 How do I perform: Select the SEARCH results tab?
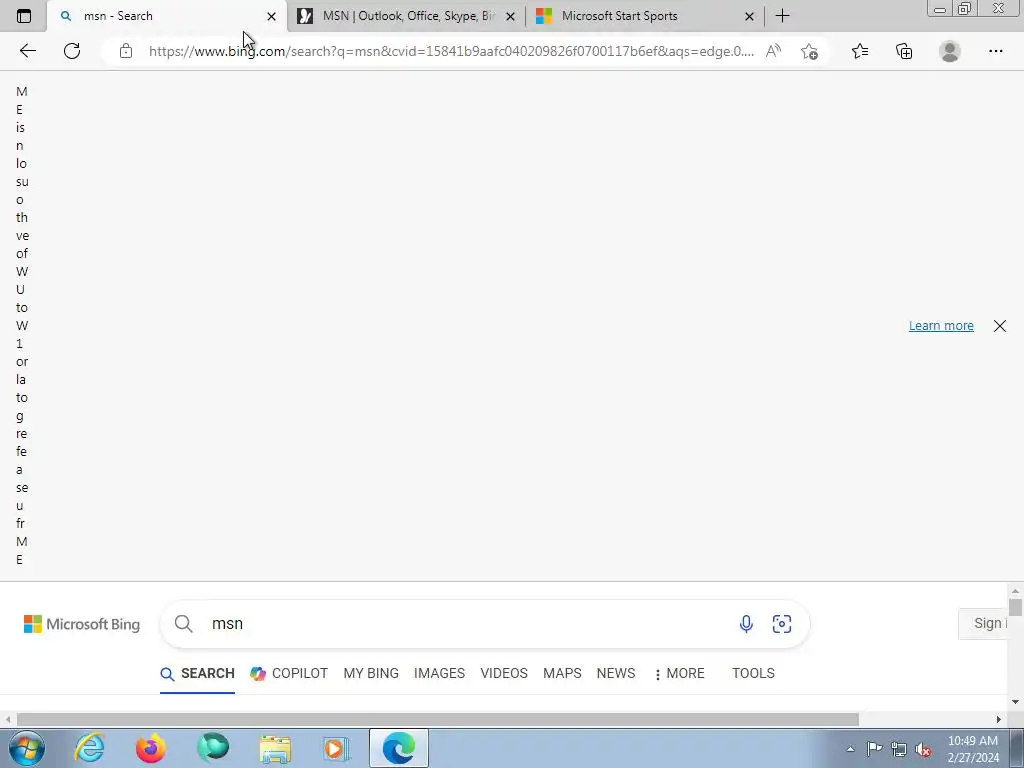point(197,673)
